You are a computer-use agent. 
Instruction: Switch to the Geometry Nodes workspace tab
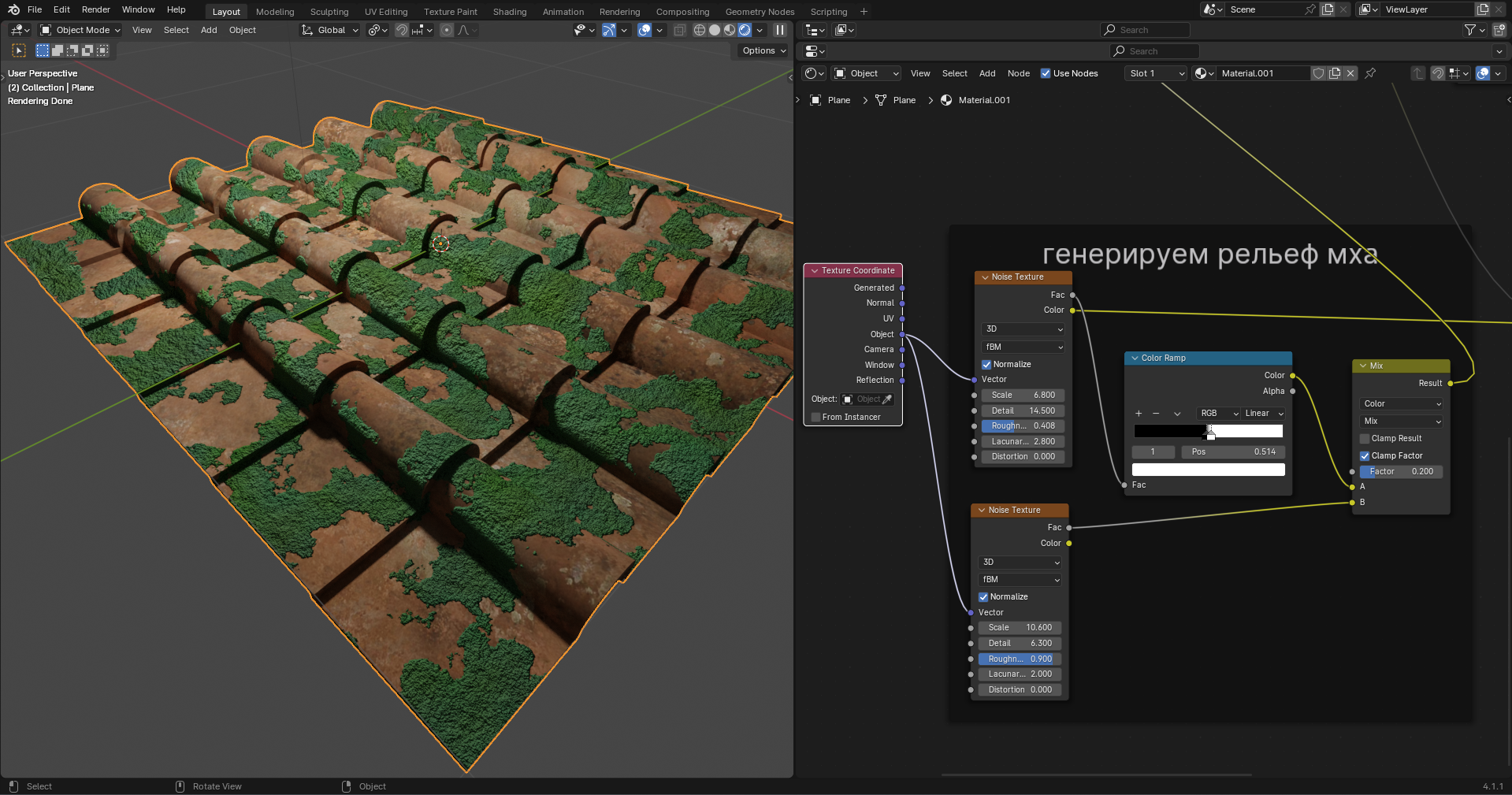(x=760, y=12)
